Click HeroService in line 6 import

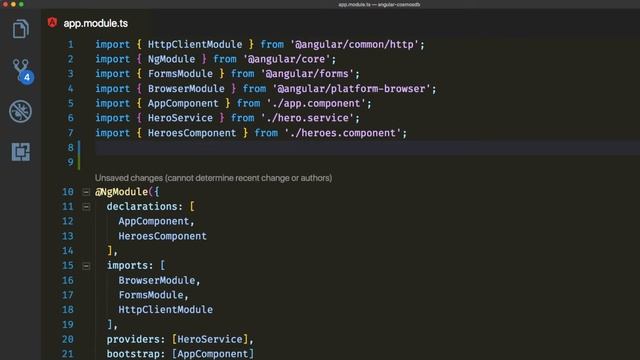pyautogui.click(x=180, y=118)
